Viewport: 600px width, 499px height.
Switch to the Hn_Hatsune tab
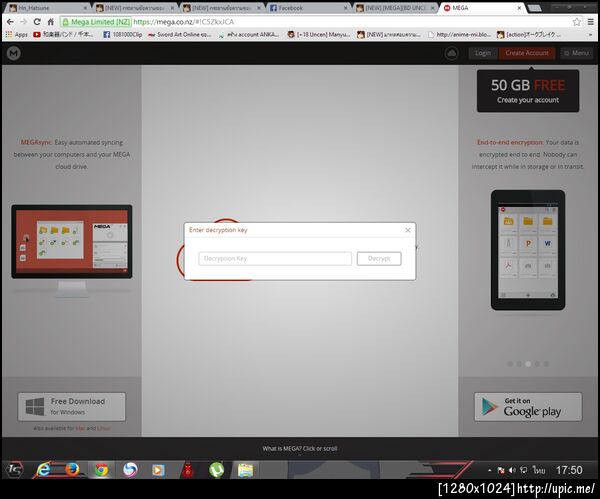click(48, 8)
